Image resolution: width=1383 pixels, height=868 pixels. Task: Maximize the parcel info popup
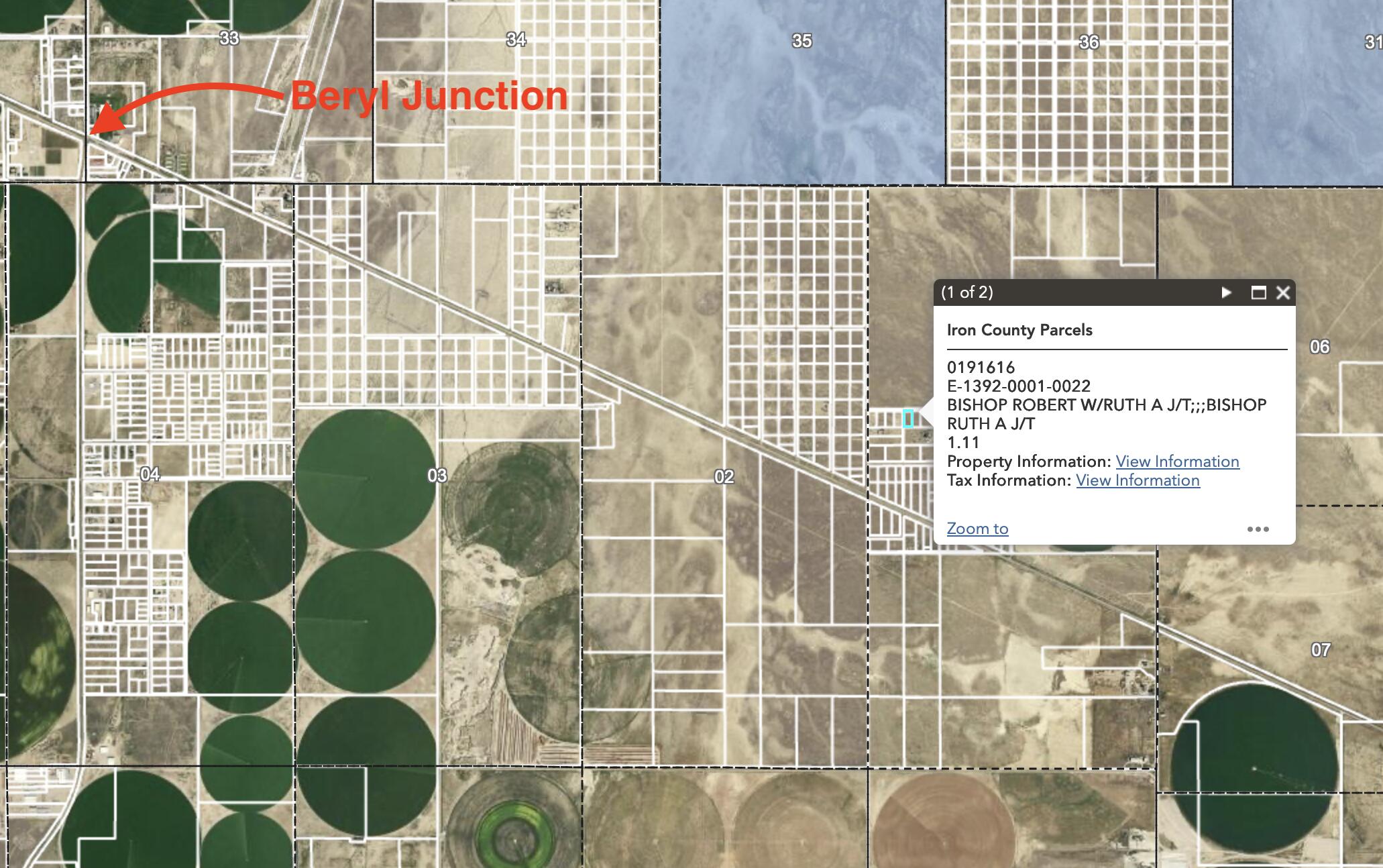click(1258, 292)
